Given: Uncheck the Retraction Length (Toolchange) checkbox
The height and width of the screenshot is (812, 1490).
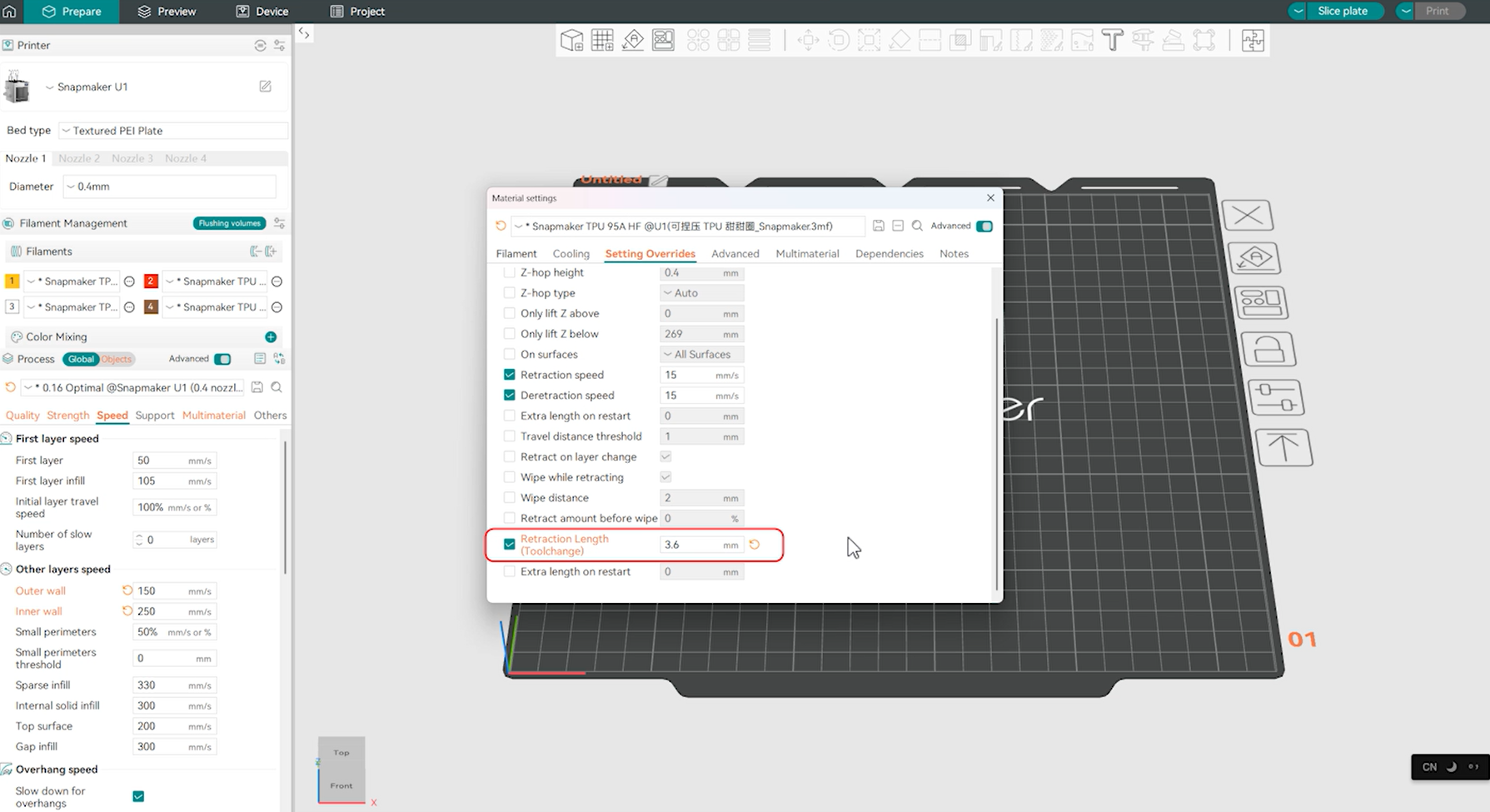Looking at the screenshot, I should pyautogui.click(x=510, y=545).
